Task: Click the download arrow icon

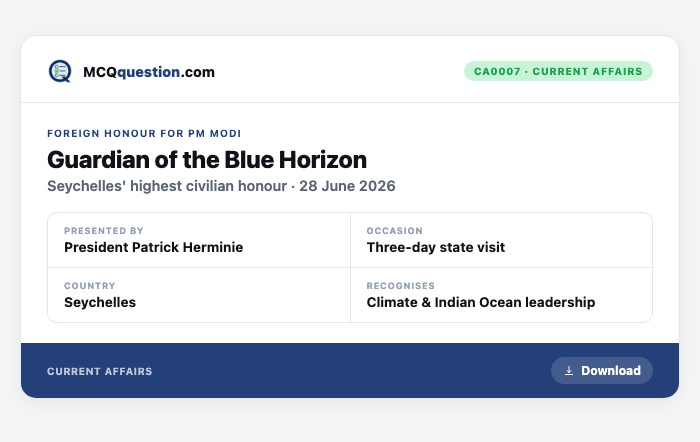Action: (x=569, y=371)
